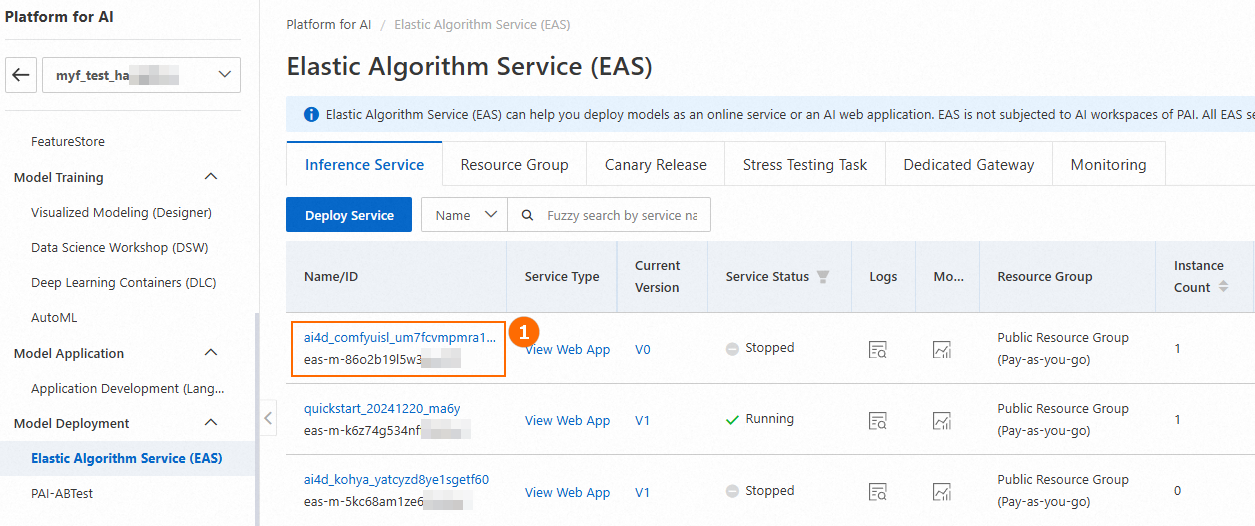Collapse the left sidebar with the chevron handle
The image size is (1255, 526).
268,418
